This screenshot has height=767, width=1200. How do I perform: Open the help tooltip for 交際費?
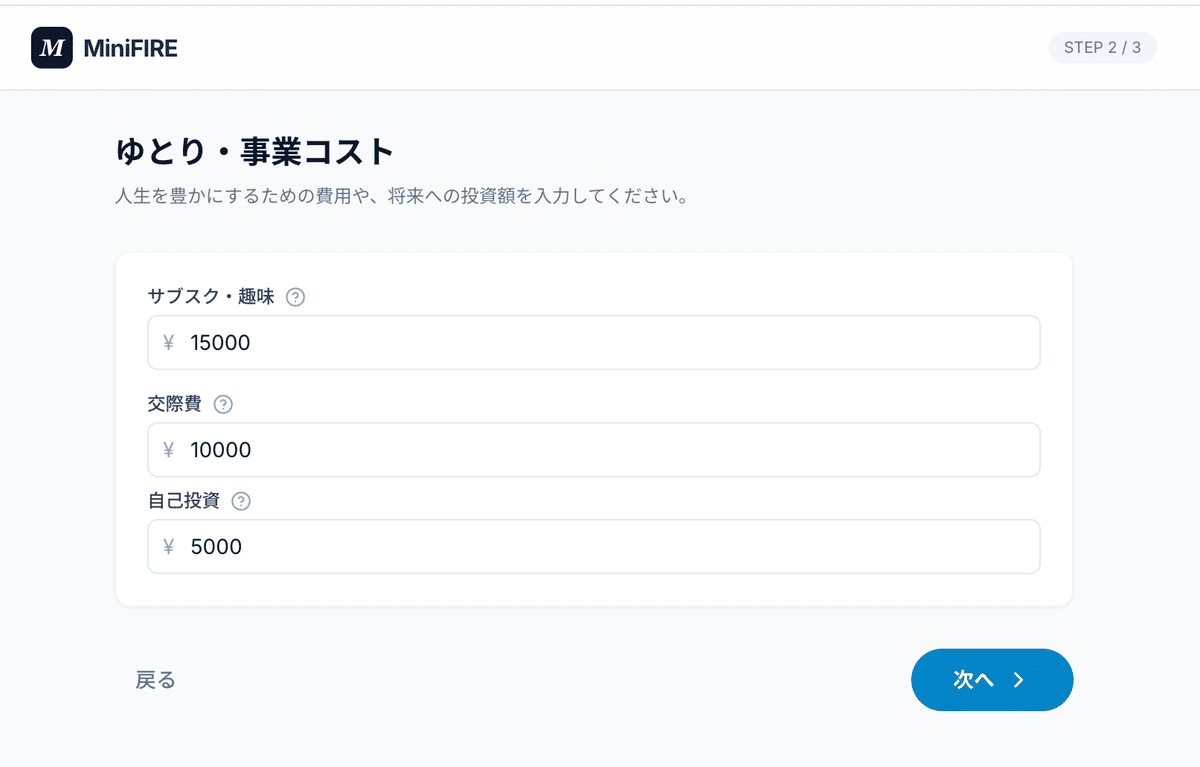(x=223, y=404)
